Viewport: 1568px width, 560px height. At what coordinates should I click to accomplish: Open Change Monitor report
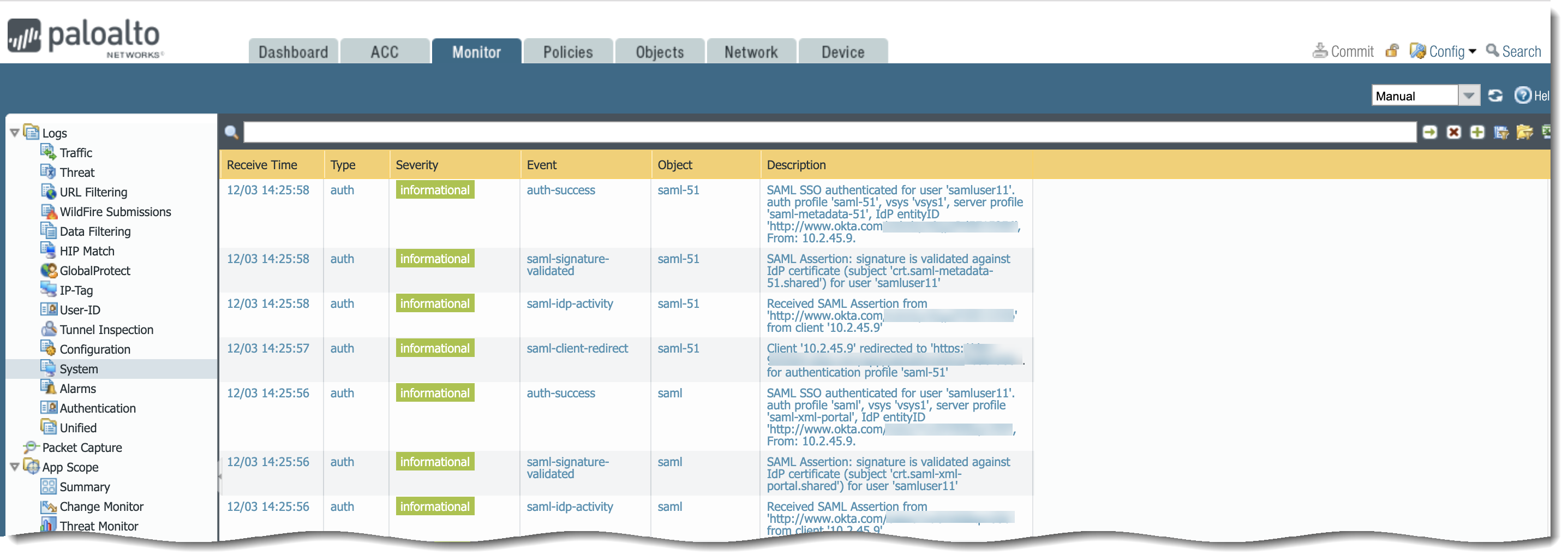(x=101, y=507)
